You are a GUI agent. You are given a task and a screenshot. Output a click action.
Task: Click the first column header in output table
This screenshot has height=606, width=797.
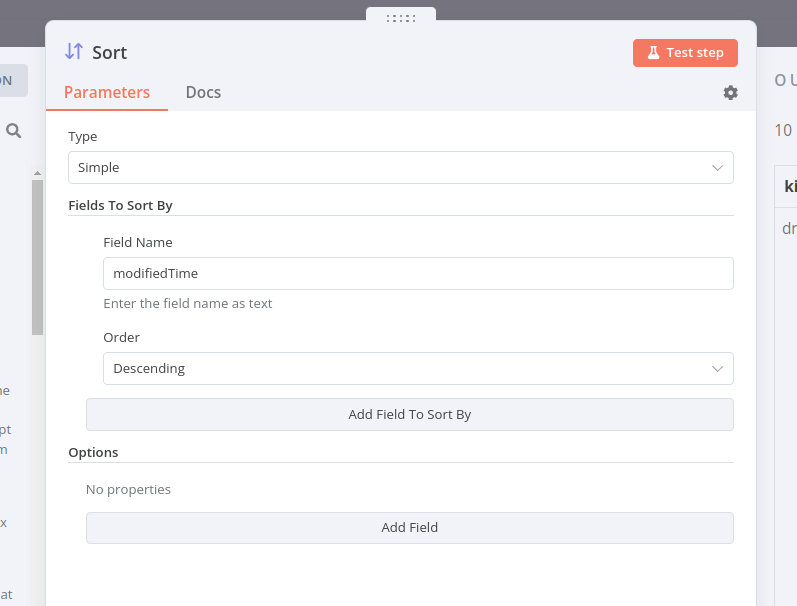(x=788, y=187)
